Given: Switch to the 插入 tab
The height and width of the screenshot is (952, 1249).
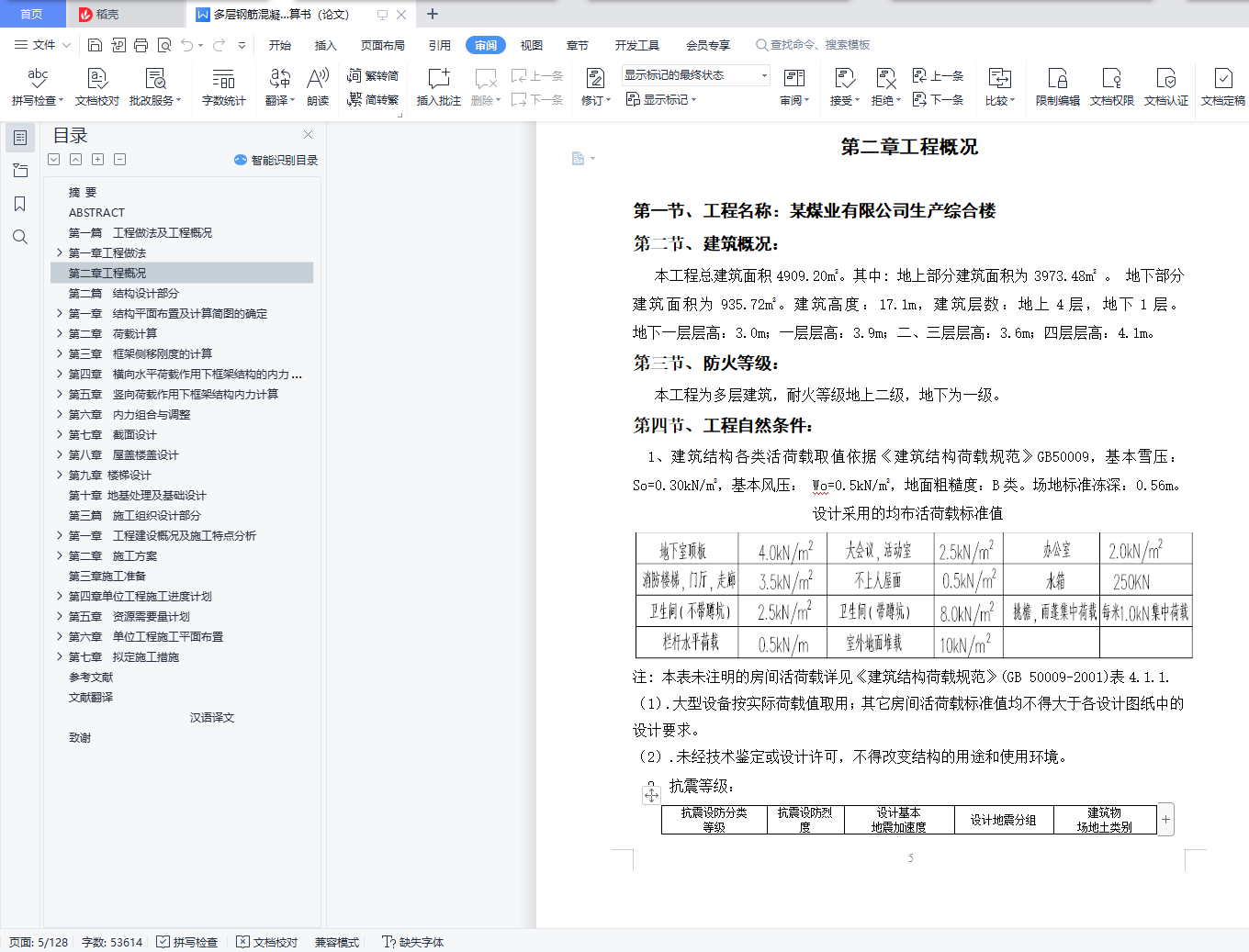Looking at the screenshot, I should click(x=326, y=45).
